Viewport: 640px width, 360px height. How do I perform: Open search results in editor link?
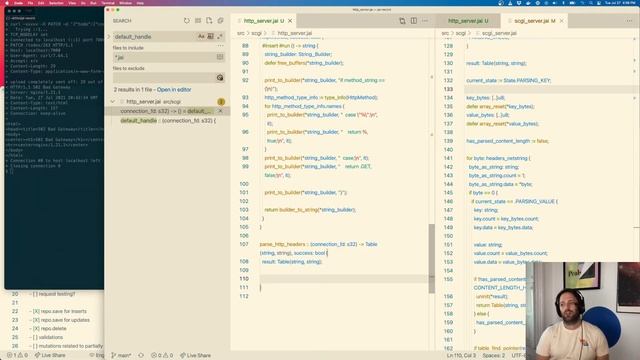pyautogui.click(x=174, y=89)
